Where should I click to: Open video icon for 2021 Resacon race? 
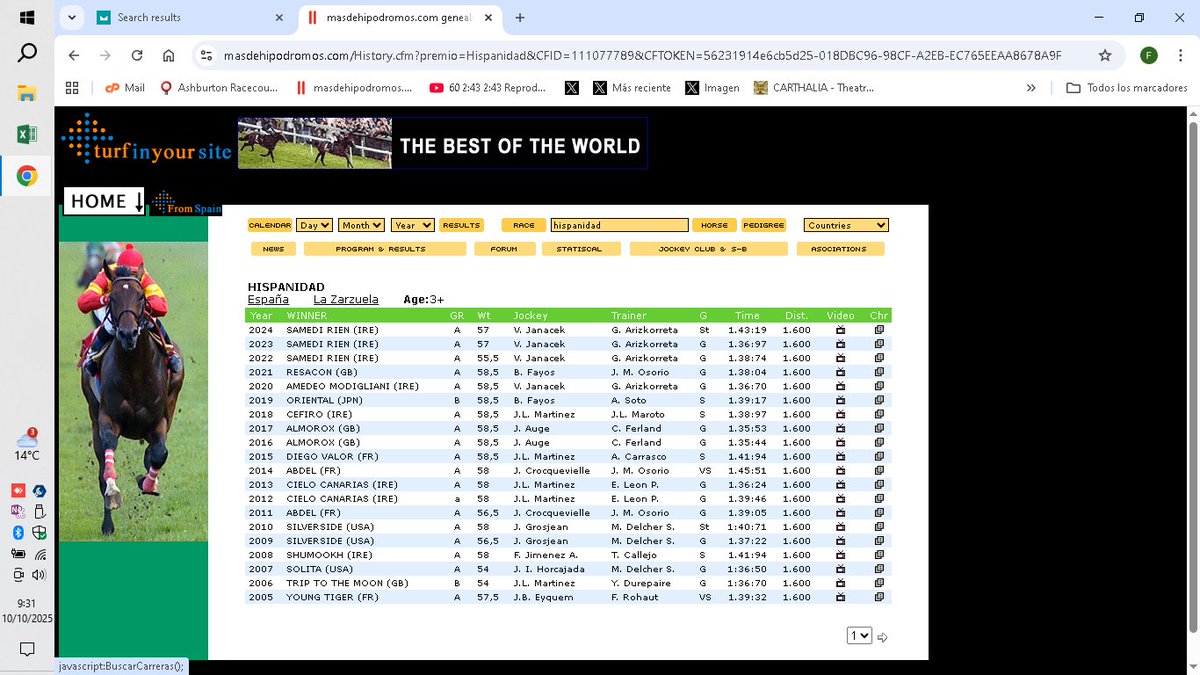point(840,372)
